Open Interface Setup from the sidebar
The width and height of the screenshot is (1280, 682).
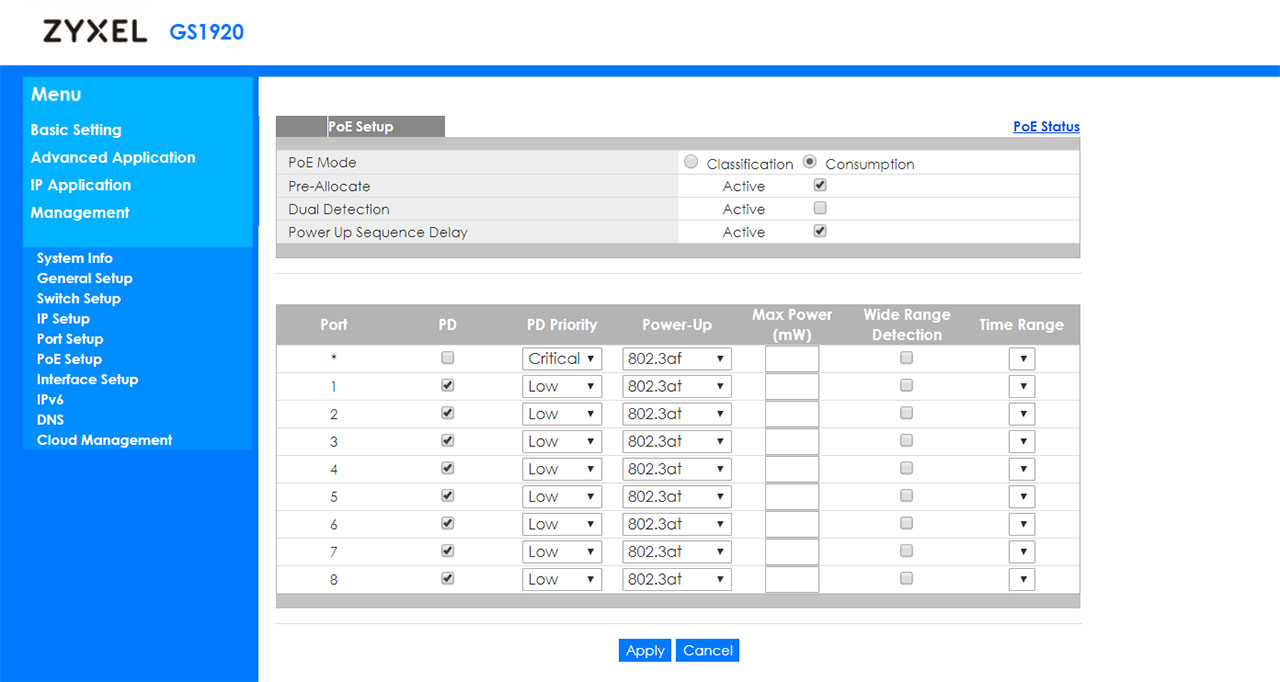pos(88,379)
